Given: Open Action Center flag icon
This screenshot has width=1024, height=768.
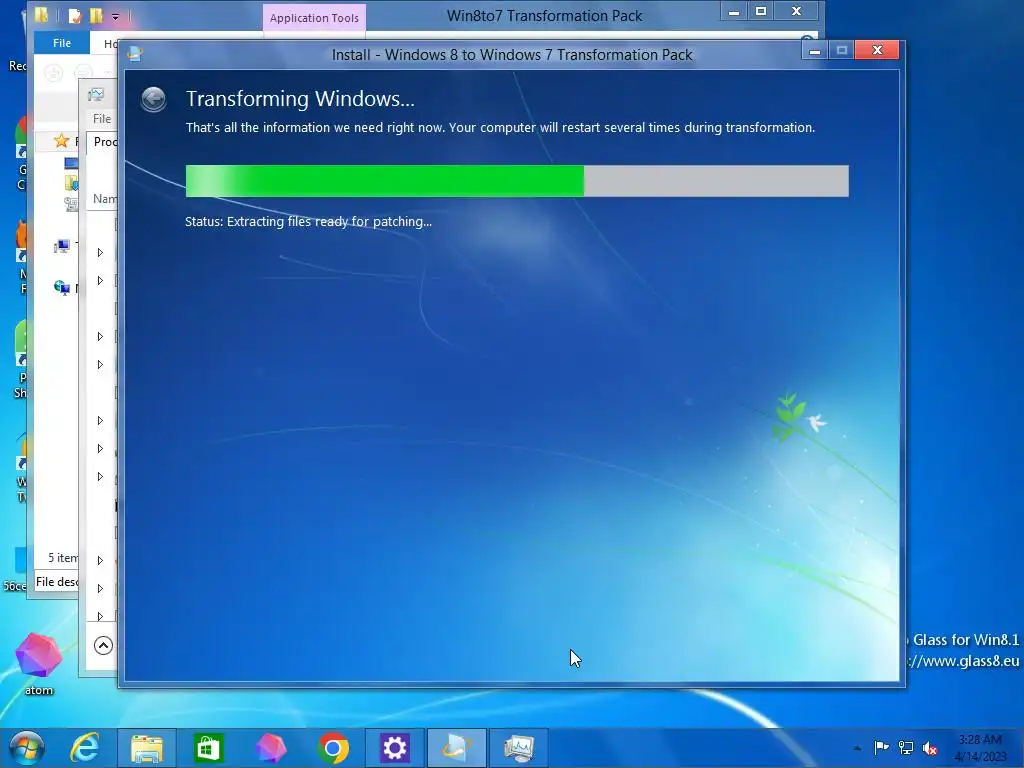Looking at the screenshot, I should pos(881,748).
